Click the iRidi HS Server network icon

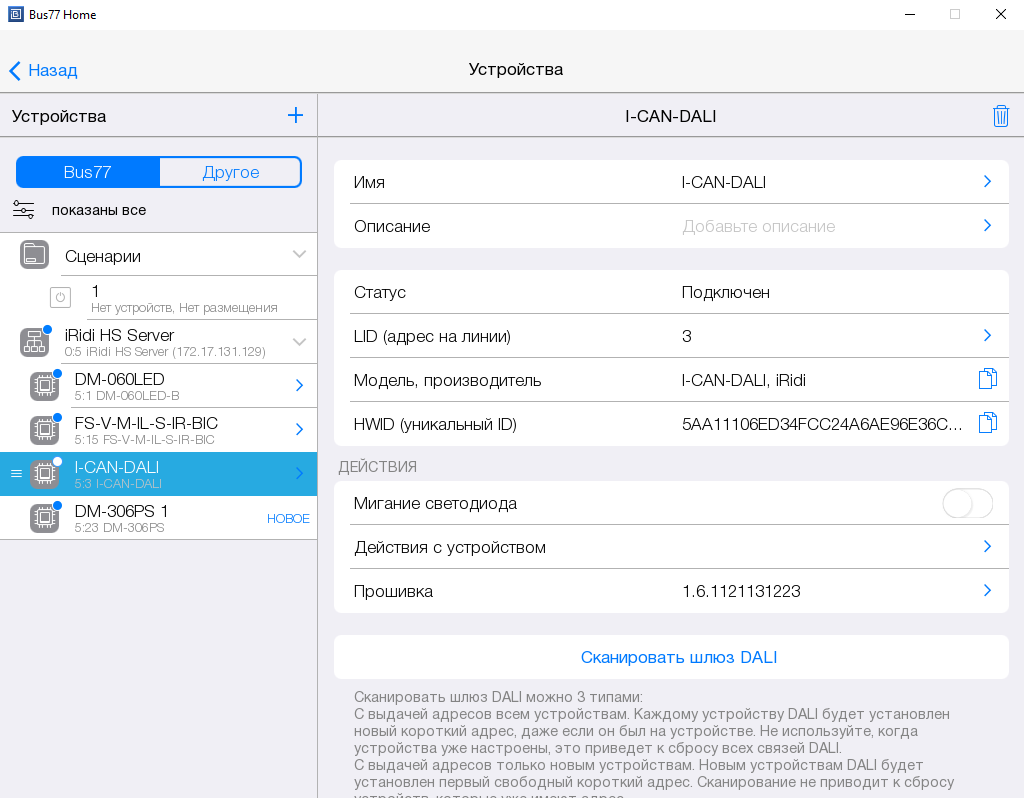(34, 342)
